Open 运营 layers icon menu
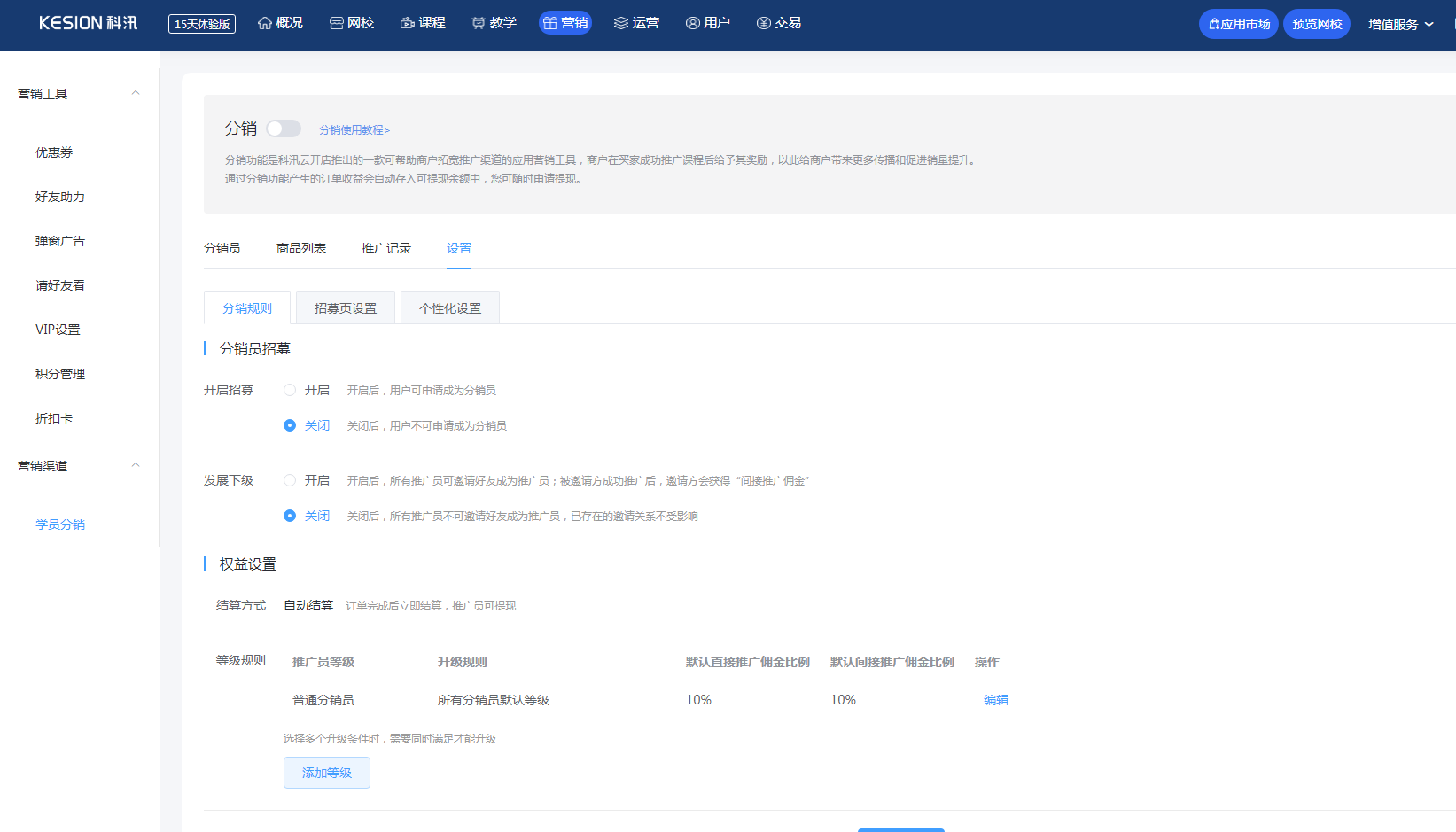The width and height of the screenshot is (1456, 832). [x=636, y=23]
